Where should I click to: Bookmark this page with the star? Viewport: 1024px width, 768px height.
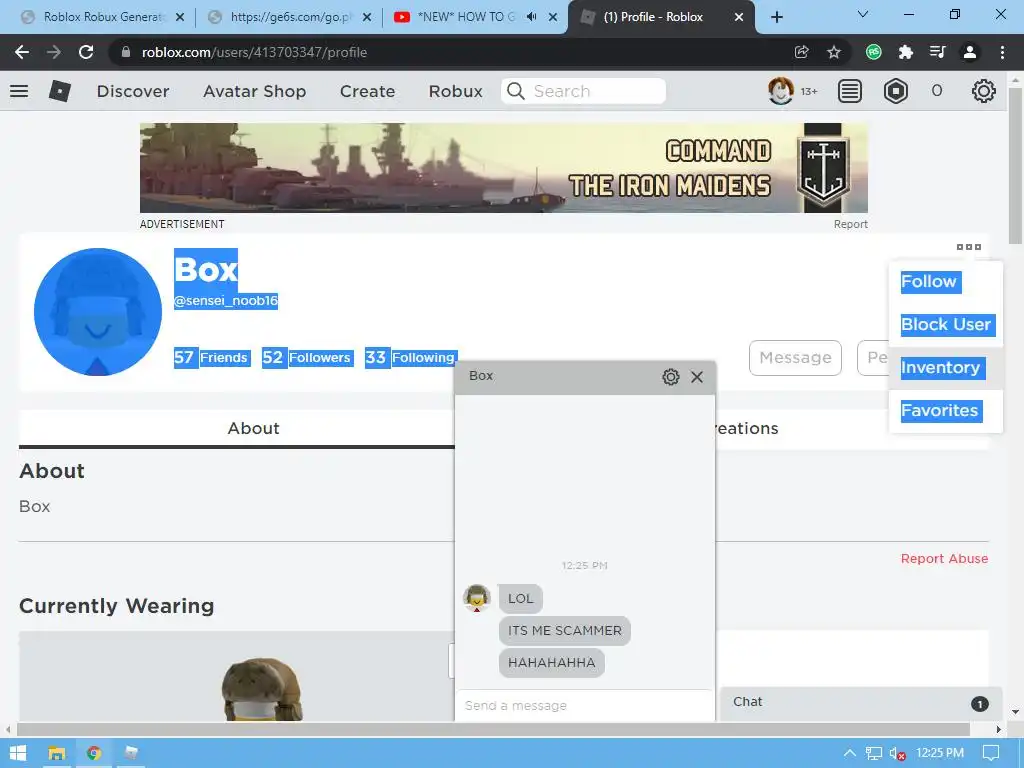833,52
